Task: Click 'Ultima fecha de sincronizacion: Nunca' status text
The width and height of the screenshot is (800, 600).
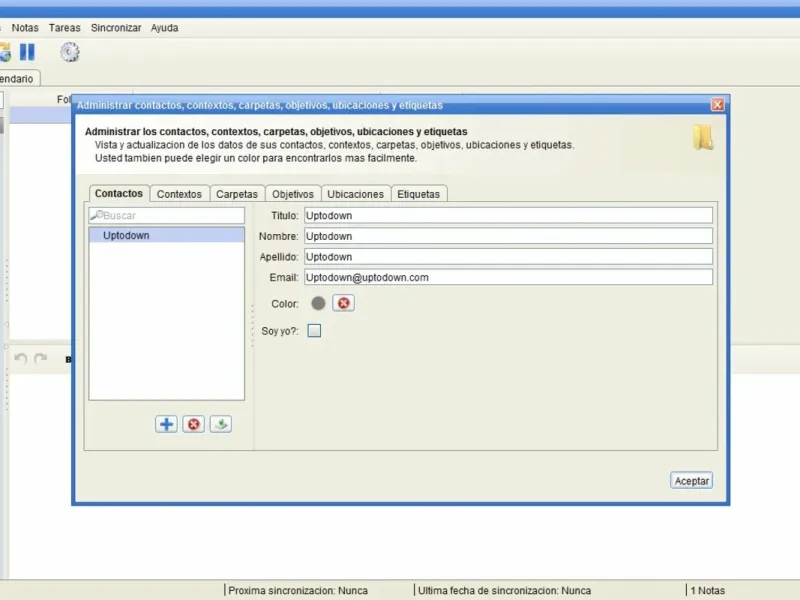Action: click(504, 590)
